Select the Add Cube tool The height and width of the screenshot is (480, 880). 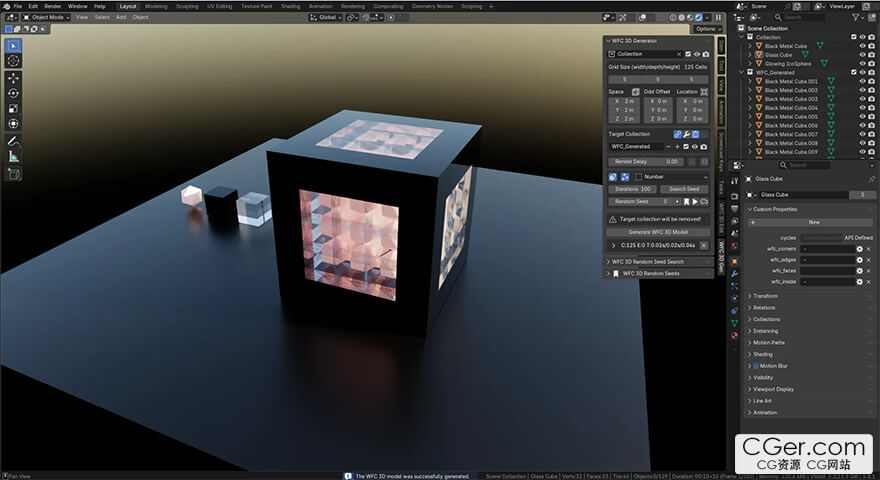[x=13, y=174]
